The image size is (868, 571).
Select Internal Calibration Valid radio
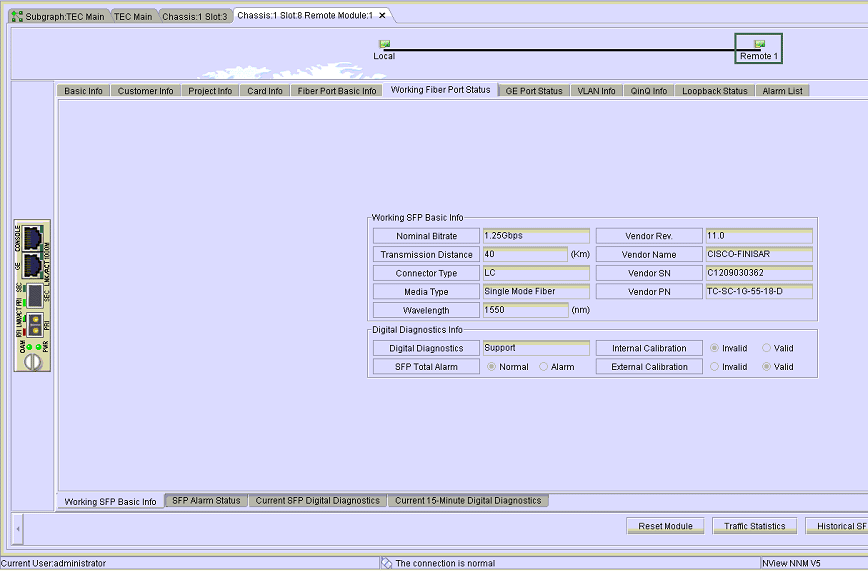coord(766,348)
